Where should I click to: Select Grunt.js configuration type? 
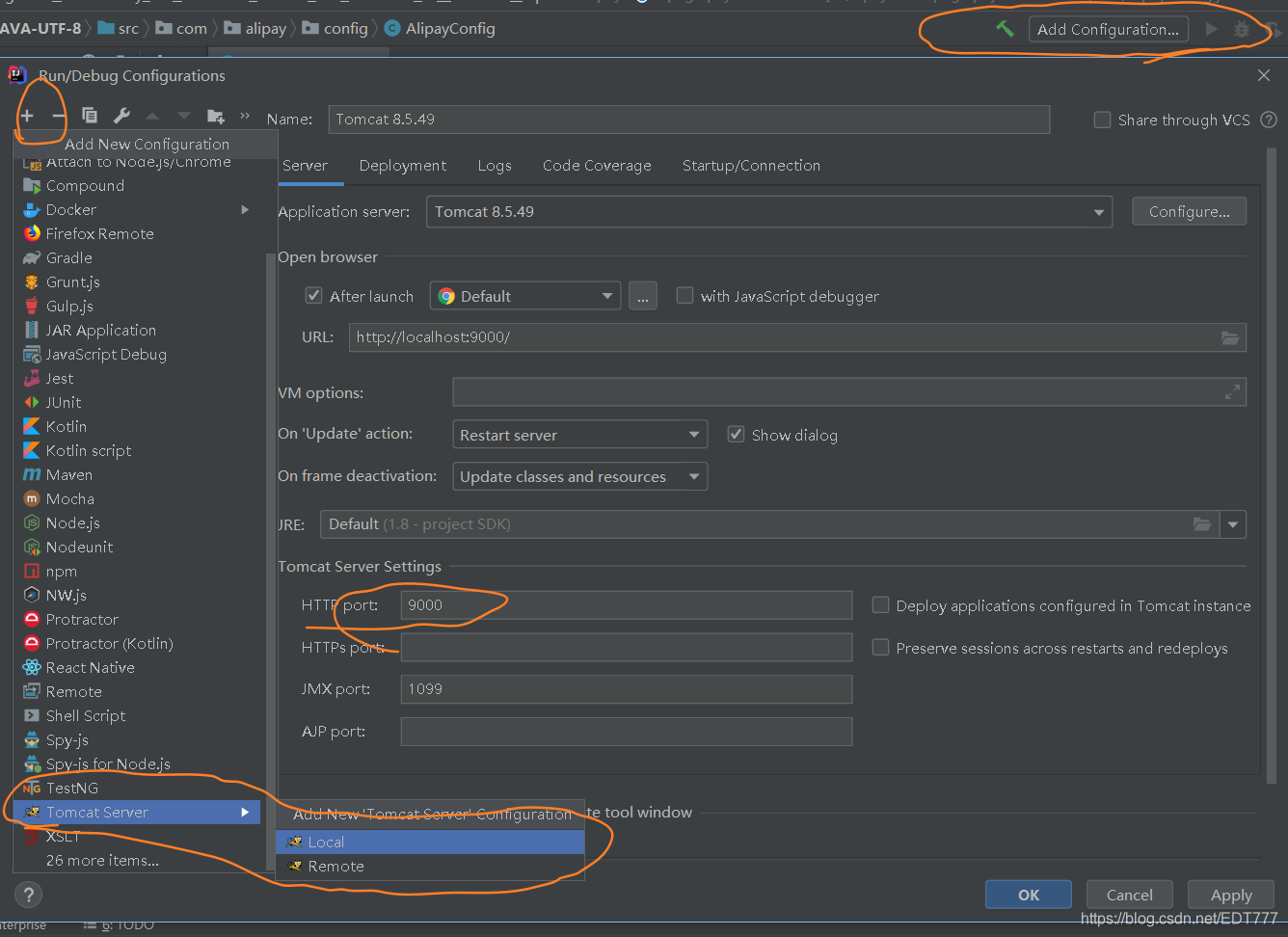[x=136, y=281]
